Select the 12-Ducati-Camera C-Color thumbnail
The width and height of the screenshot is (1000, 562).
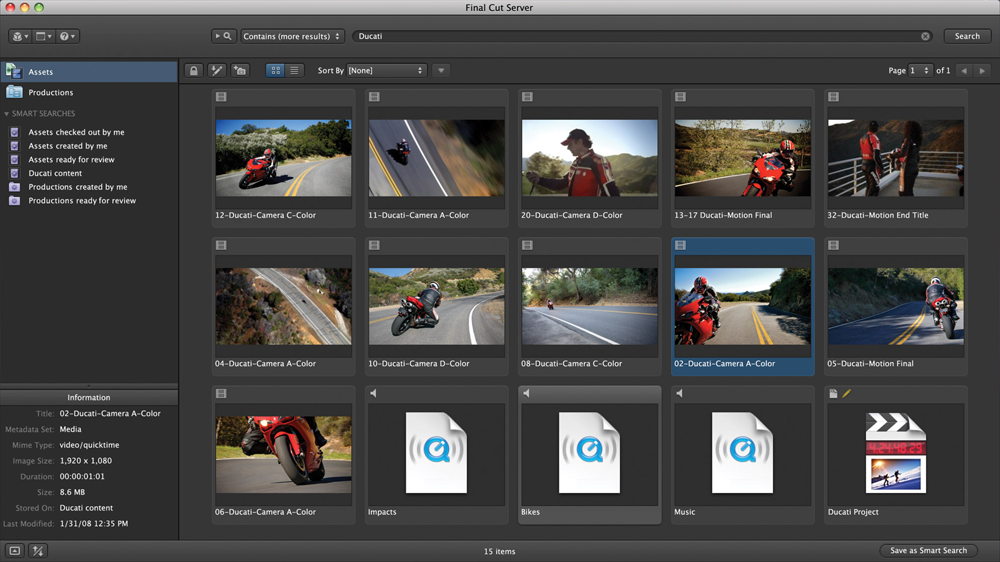tap(283, 158)
